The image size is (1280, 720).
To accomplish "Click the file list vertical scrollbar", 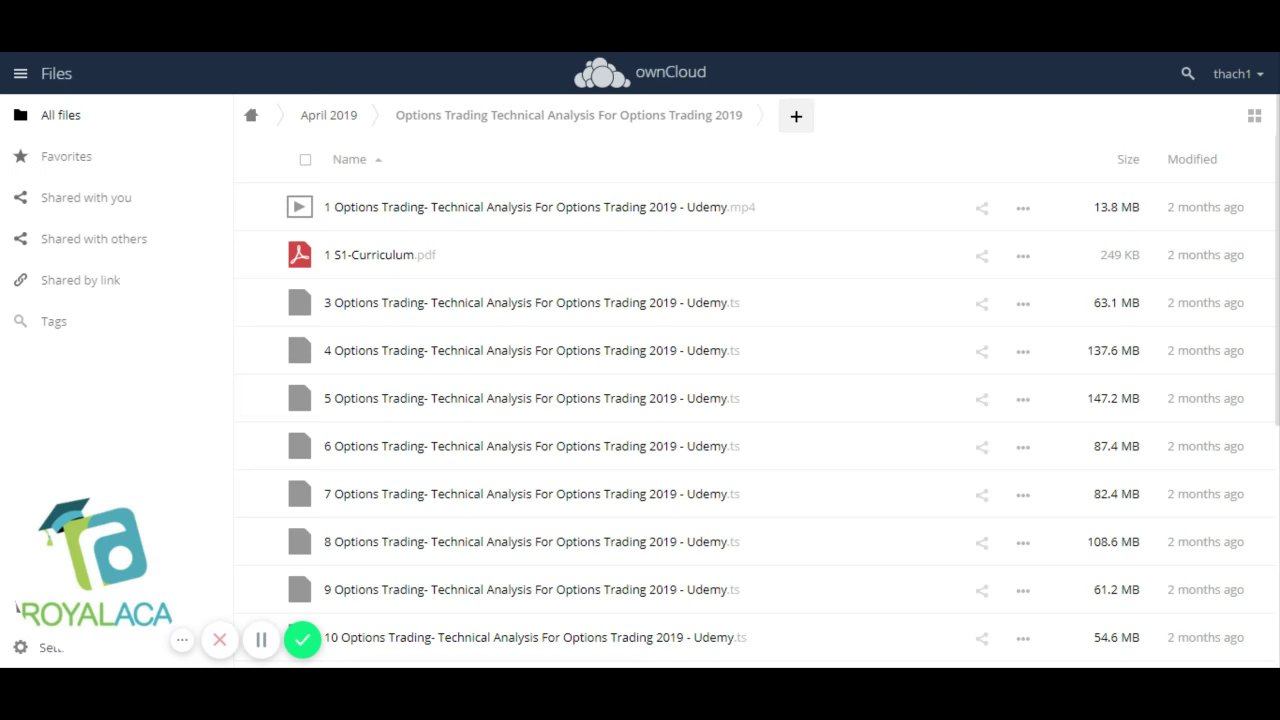I will [x=1277, y=260].
